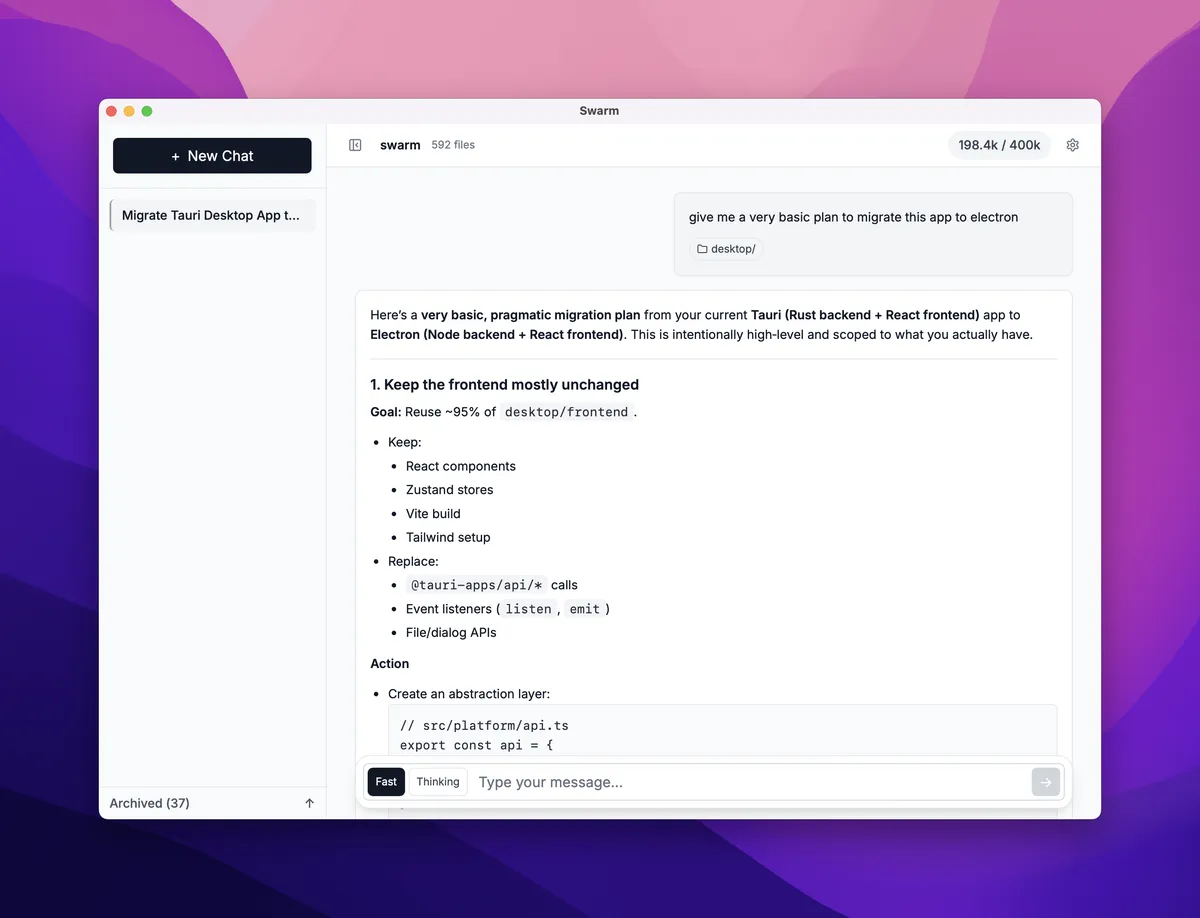This screenshot has height=918, width=1200.
Task: Minimize the window using the yellow button
Action: click(x=129, y=111)
